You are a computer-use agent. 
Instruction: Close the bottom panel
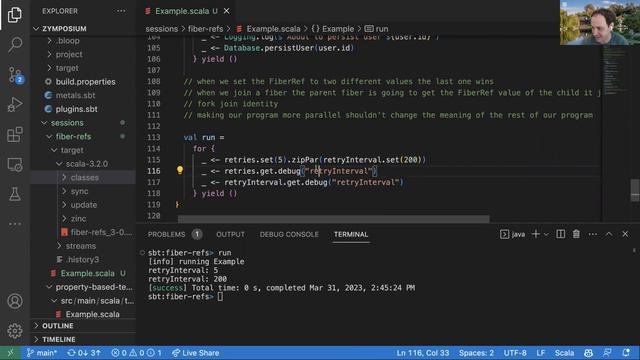click(x=625, y=234)
